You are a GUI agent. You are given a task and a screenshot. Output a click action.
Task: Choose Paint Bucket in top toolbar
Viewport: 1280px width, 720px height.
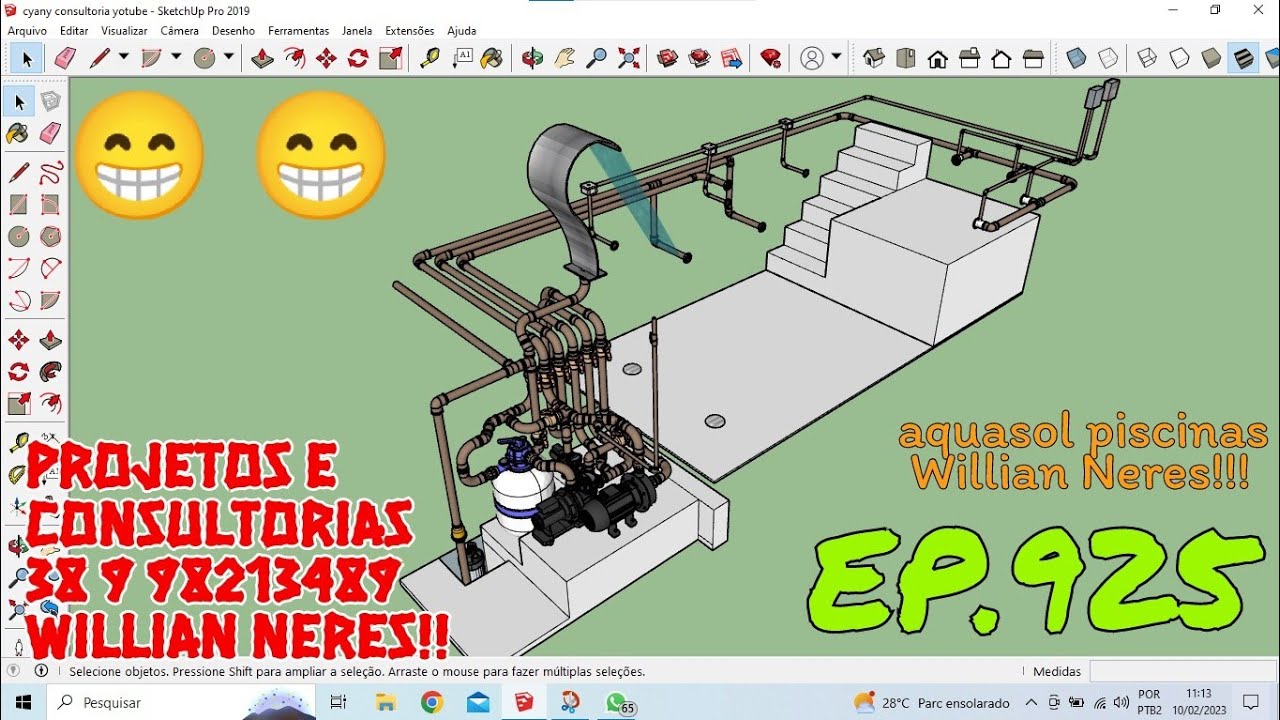[492, 58]
